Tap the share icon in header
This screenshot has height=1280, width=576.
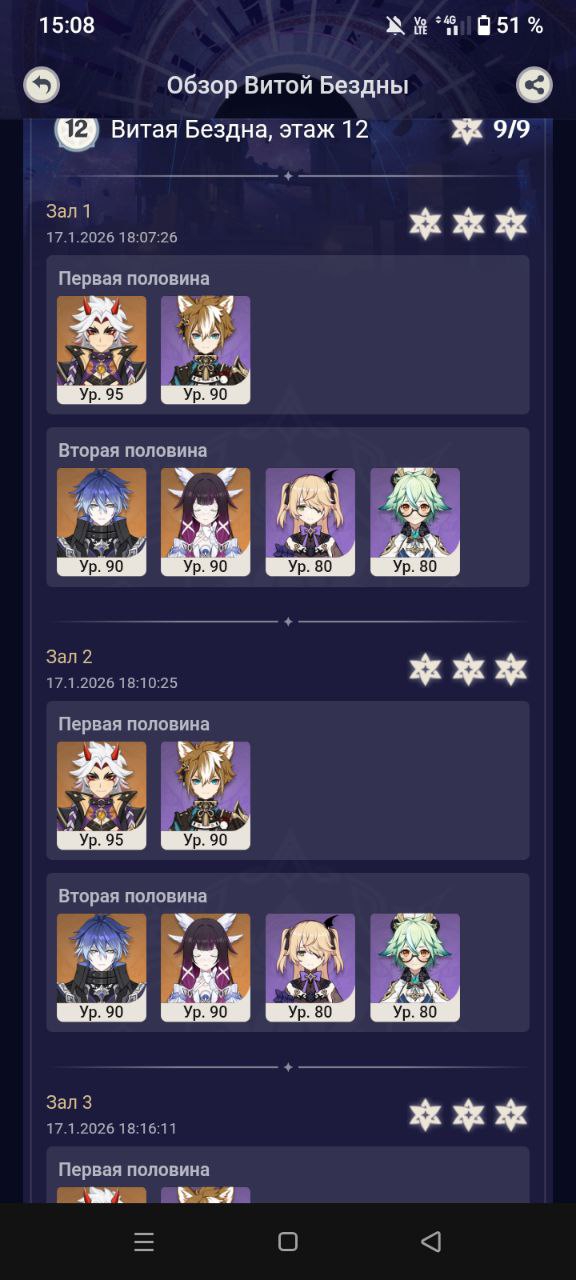click(x=535, y=85)
